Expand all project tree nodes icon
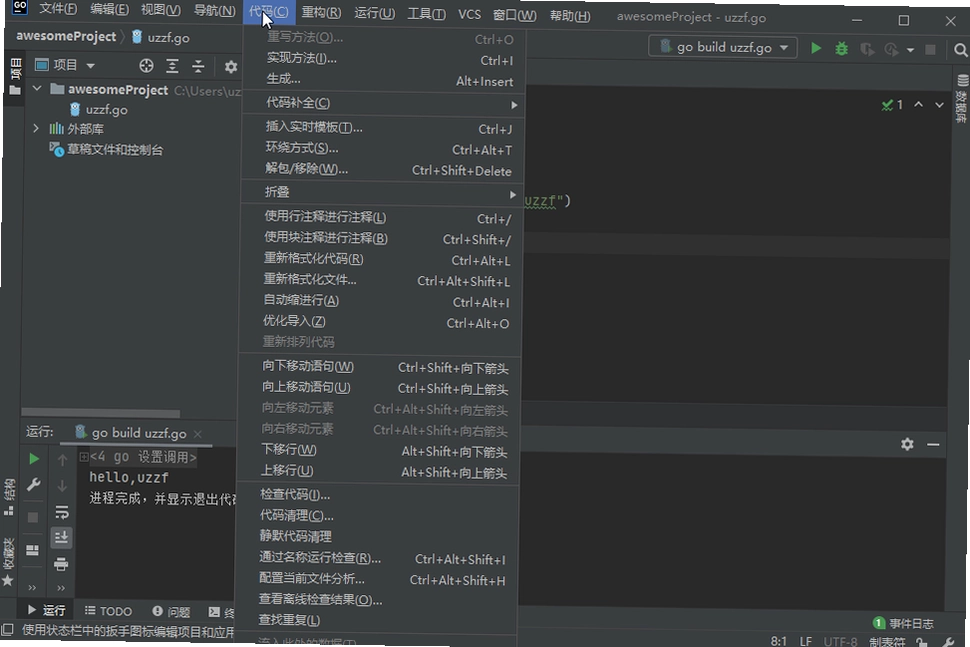The height and width of the screenshot is (647, 970). coord(172,66)
